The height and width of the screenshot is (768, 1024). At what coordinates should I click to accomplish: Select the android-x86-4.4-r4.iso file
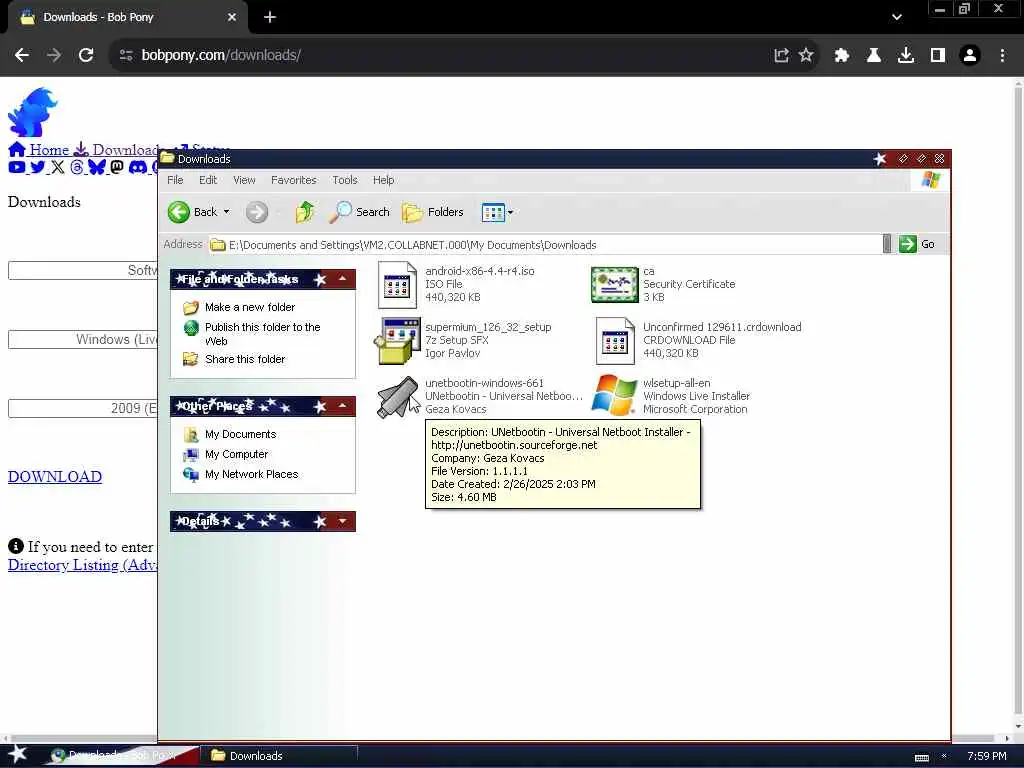click(x=457, y=284)
